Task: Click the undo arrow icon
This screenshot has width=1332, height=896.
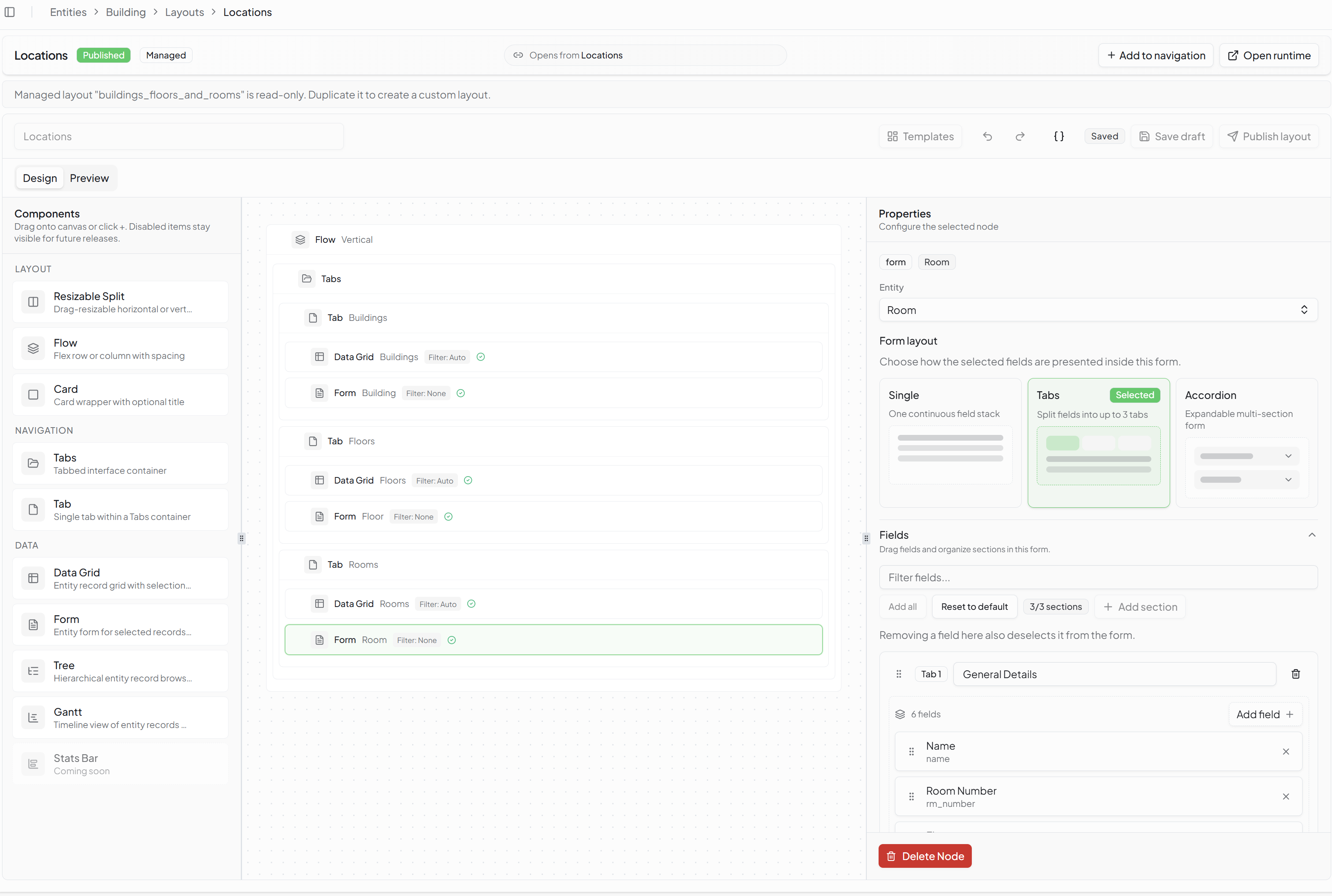Action: tap(987, 137)
